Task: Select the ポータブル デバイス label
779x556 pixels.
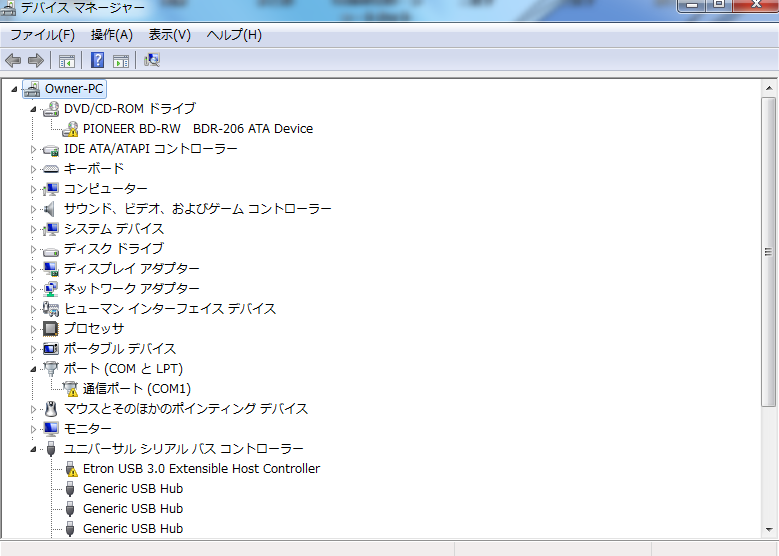Action: coord(120,349)
